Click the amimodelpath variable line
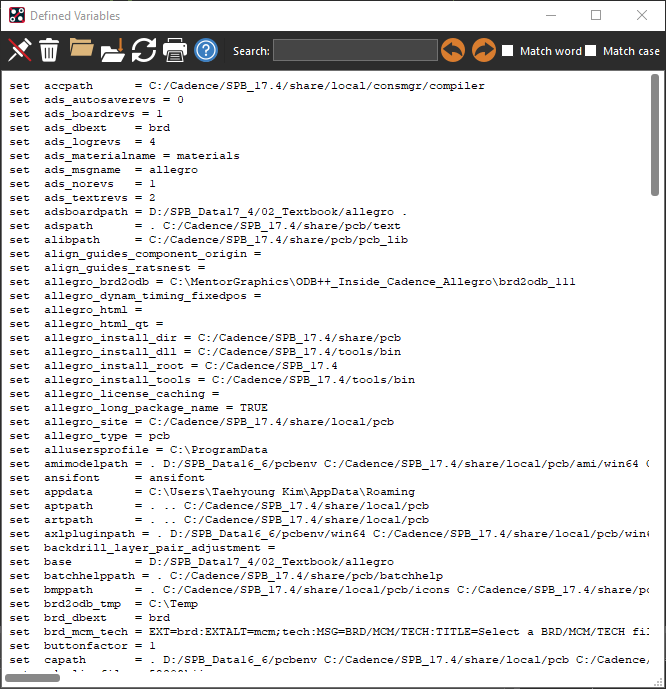The height and width of the screenshot is (689, 666). coord(329,464)
